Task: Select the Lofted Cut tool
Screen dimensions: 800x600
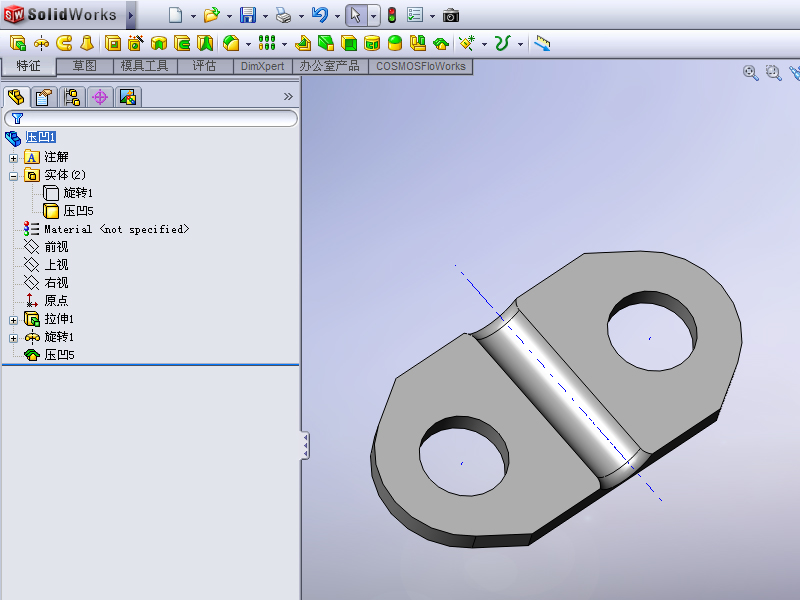Action: click(205, 43)
